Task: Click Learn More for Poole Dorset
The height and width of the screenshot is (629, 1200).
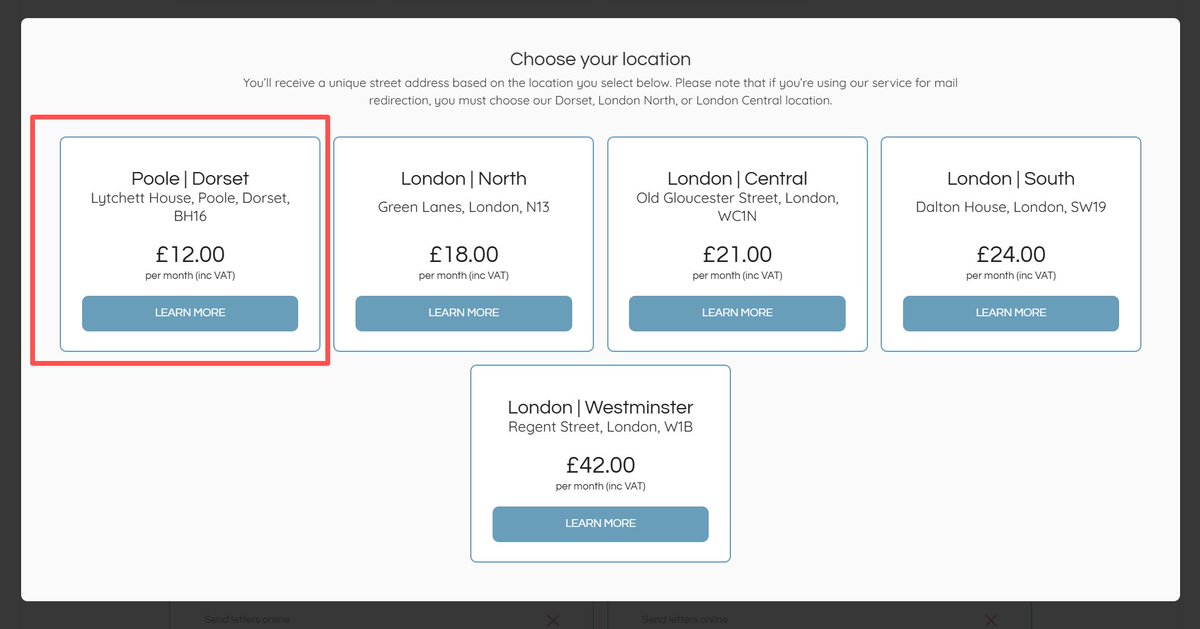Action: click(190, 313)
